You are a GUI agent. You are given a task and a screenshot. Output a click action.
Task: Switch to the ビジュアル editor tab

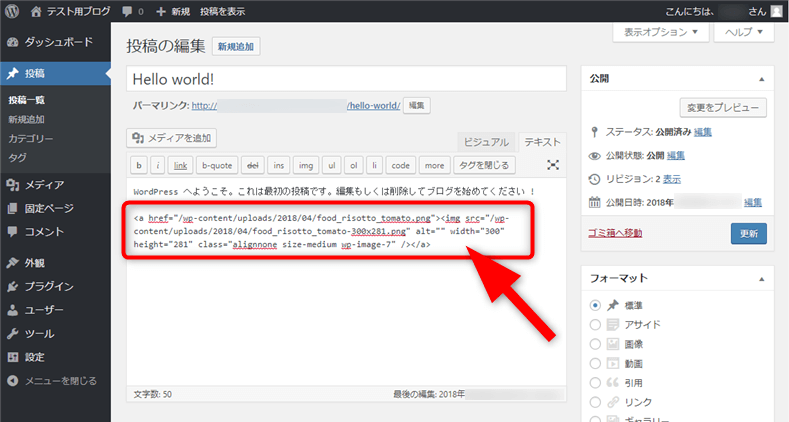(x=486, y=143)
